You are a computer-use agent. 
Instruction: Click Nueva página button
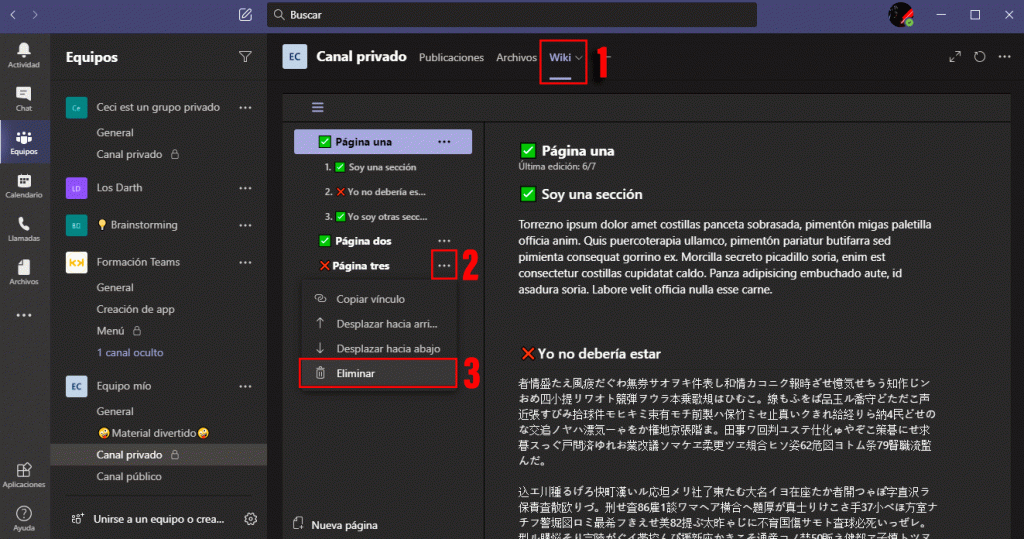[335, 525]
